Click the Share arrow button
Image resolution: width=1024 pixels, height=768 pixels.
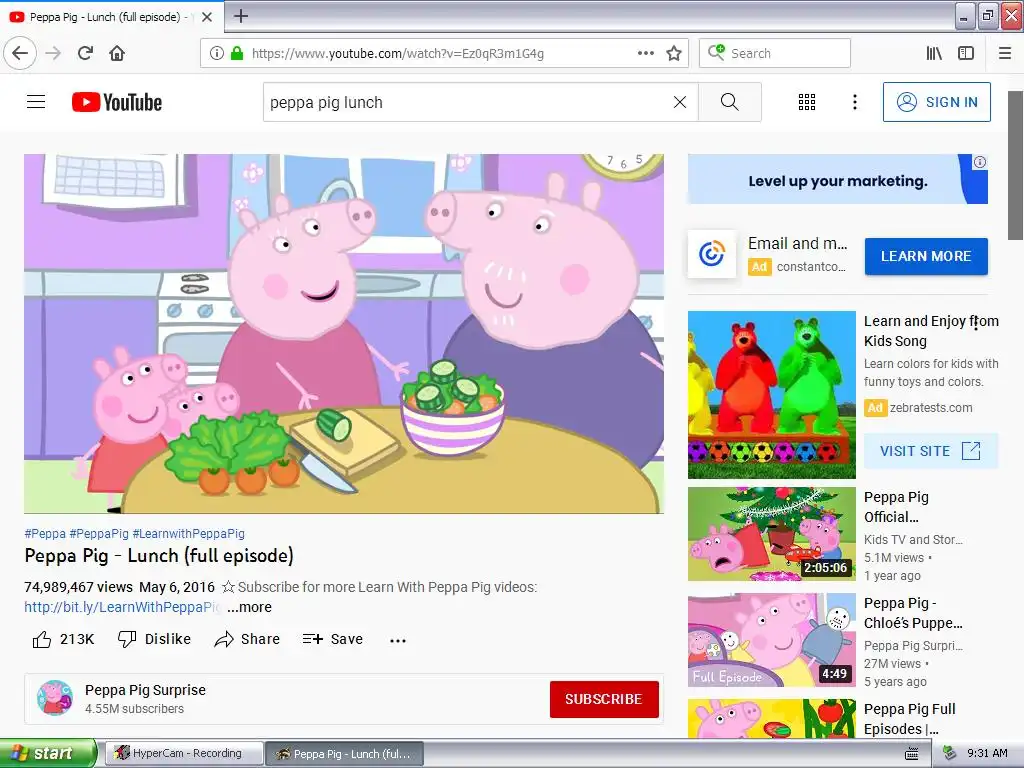tap(248, 639)
